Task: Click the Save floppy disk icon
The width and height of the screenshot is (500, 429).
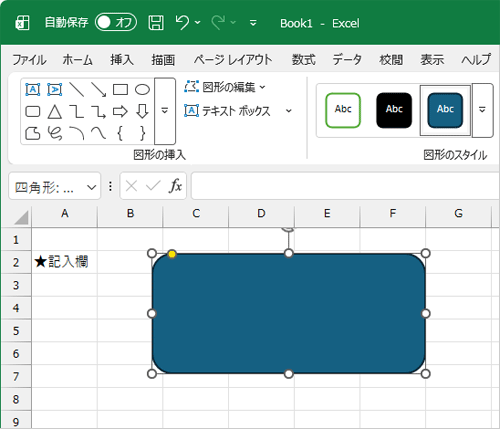Action: click(156, 23)
